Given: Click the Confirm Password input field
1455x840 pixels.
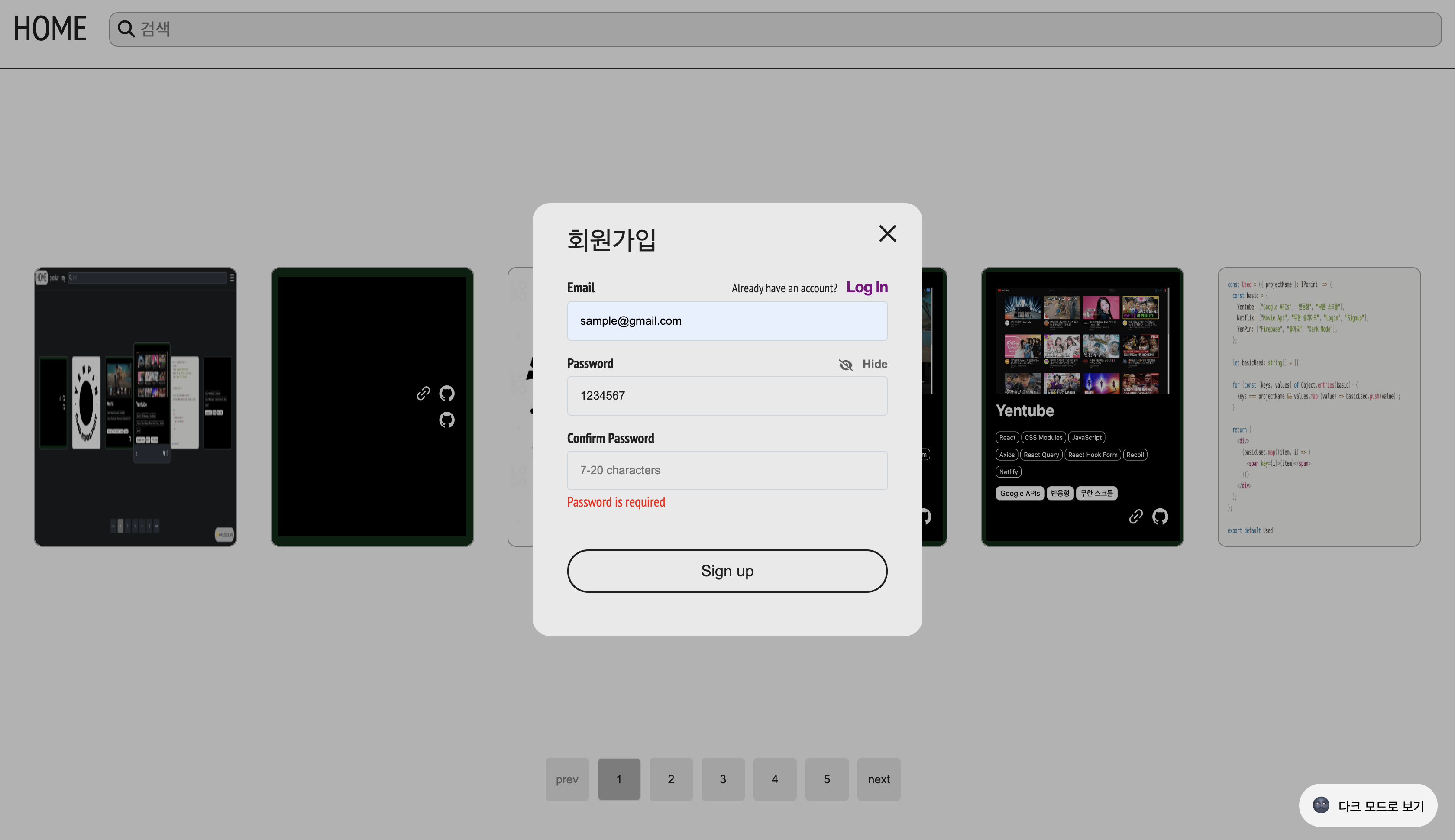Looking at the screenshot, I should click(726, 470).
